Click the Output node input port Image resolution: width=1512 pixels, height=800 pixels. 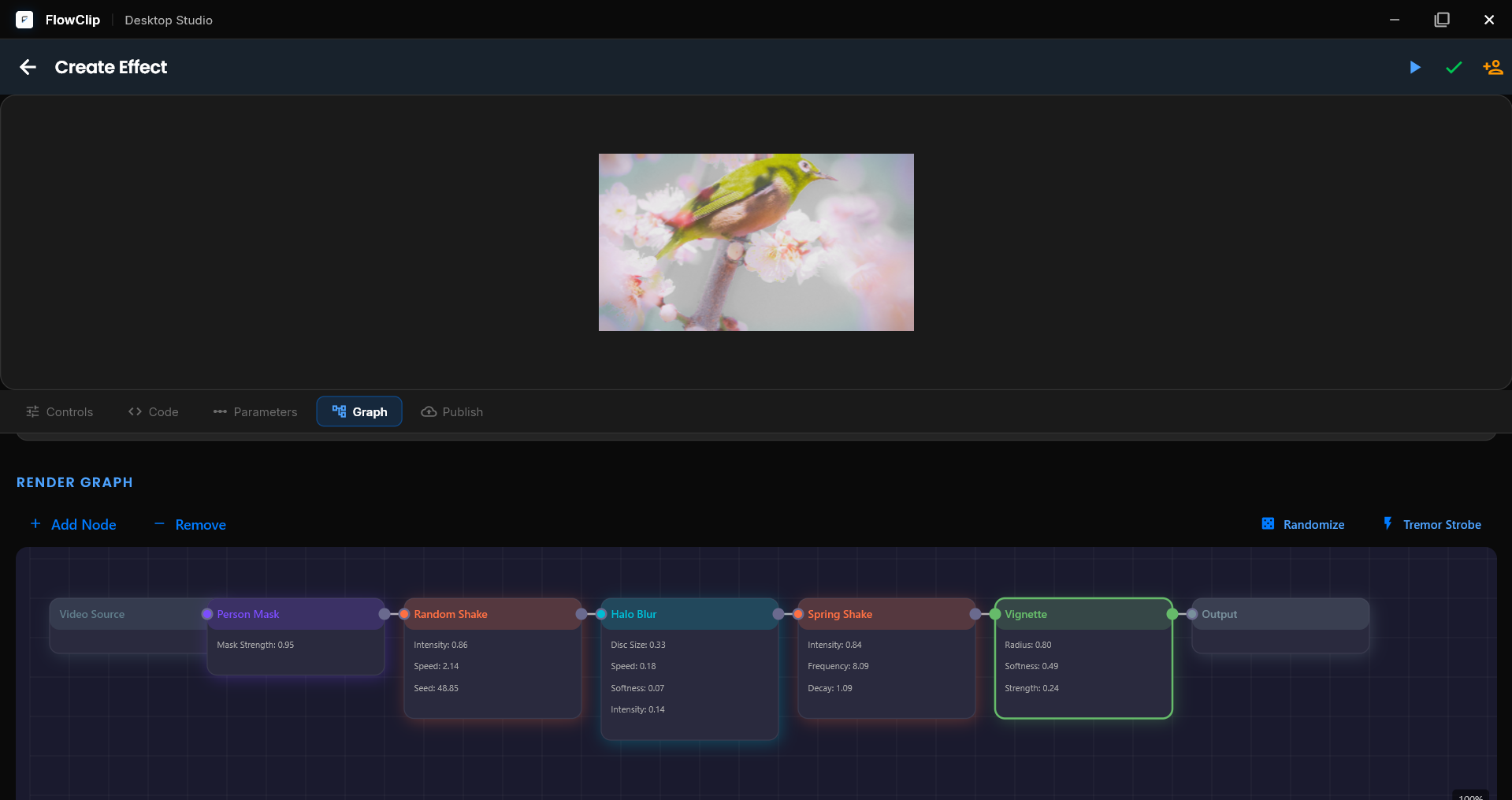point(1192,614)
